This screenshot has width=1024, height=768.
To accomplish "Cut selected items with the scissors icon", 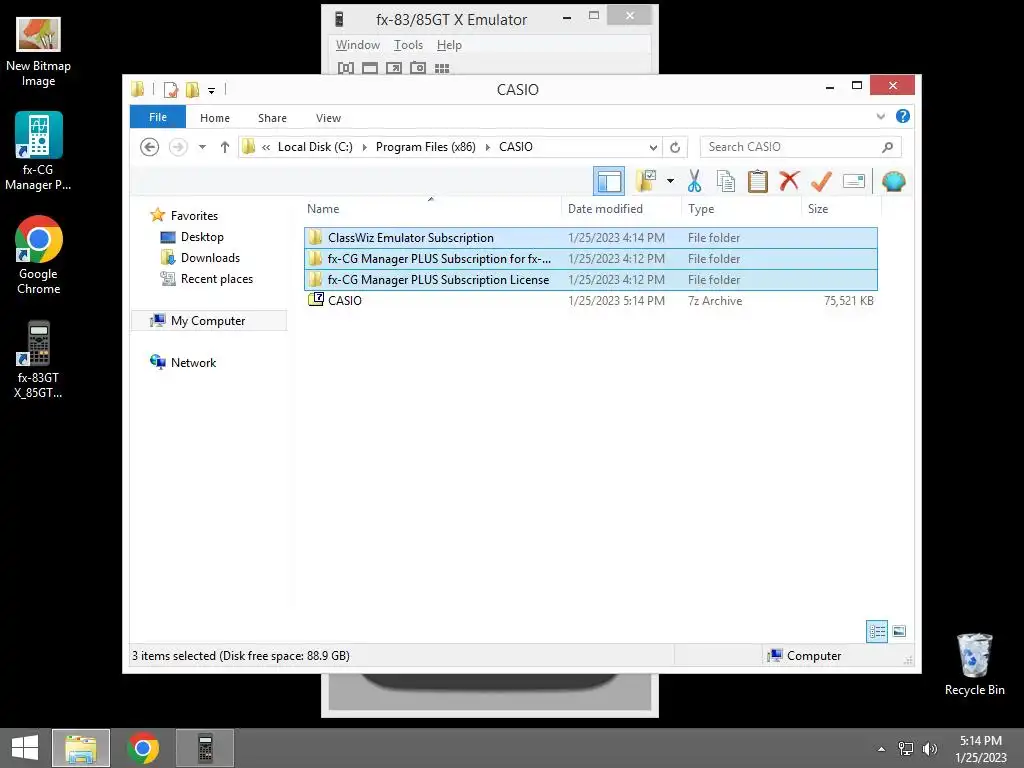I will point(694,181).
